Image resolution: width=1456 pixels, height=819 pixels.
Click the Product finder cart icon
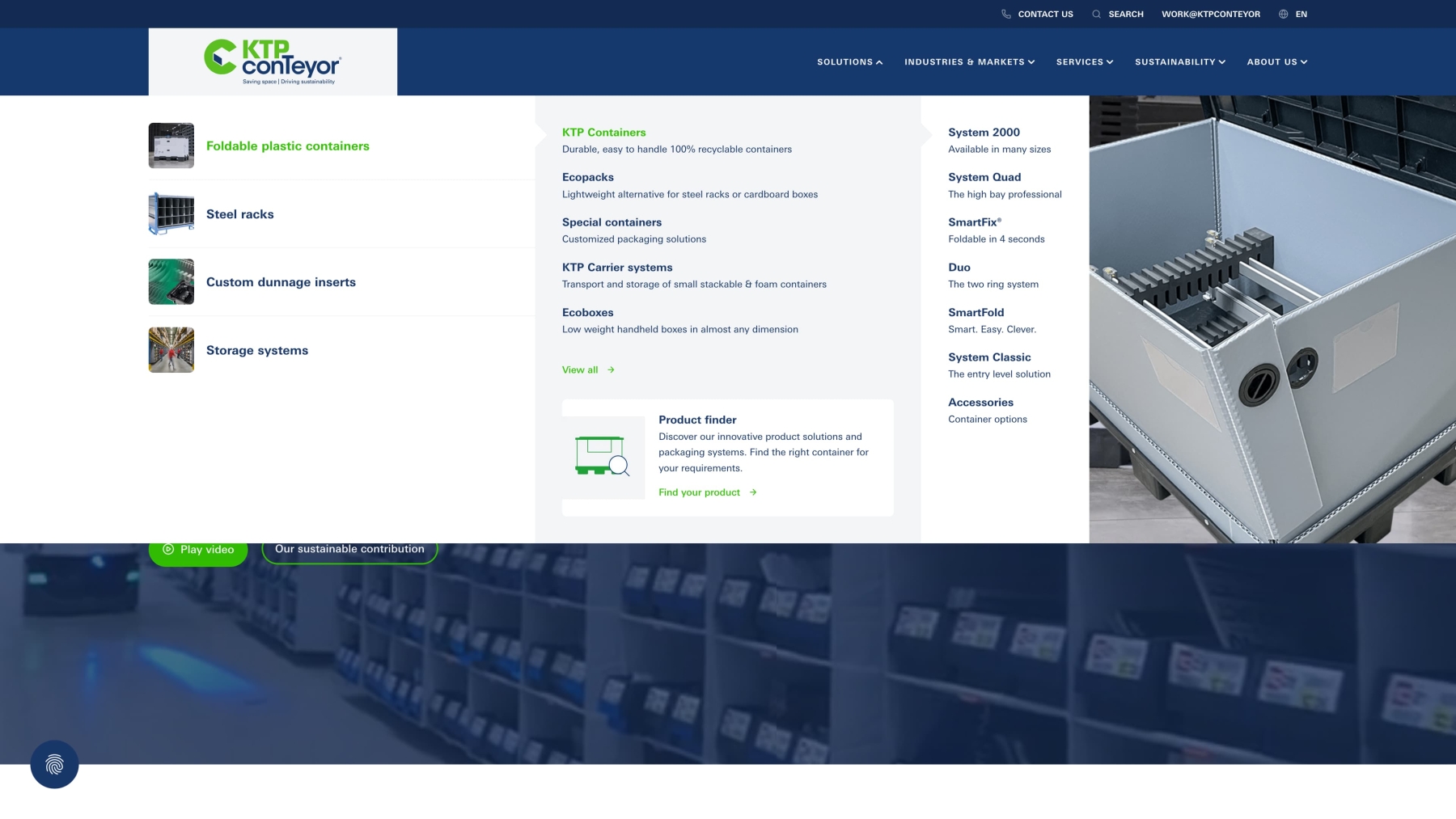602,457
